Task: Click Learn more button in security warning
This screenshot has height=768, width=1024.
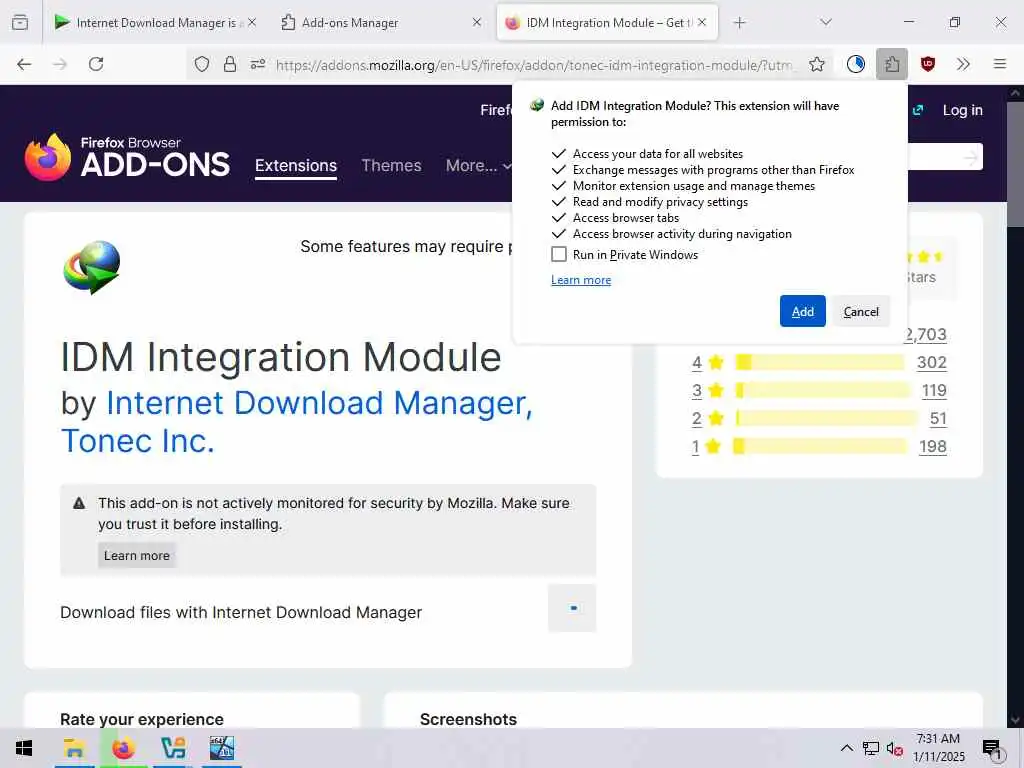Action: click(136, 556)
